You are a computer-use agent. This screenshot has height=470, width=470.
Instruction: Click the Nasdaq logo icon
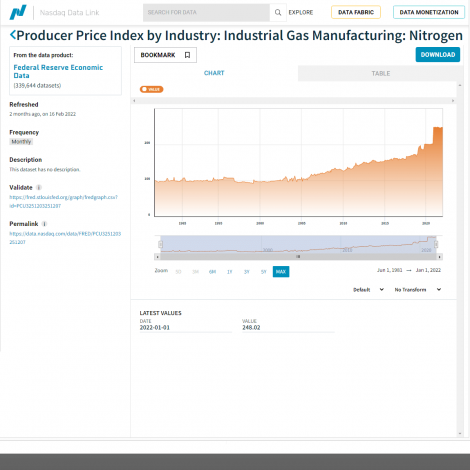tap(18, 12)
